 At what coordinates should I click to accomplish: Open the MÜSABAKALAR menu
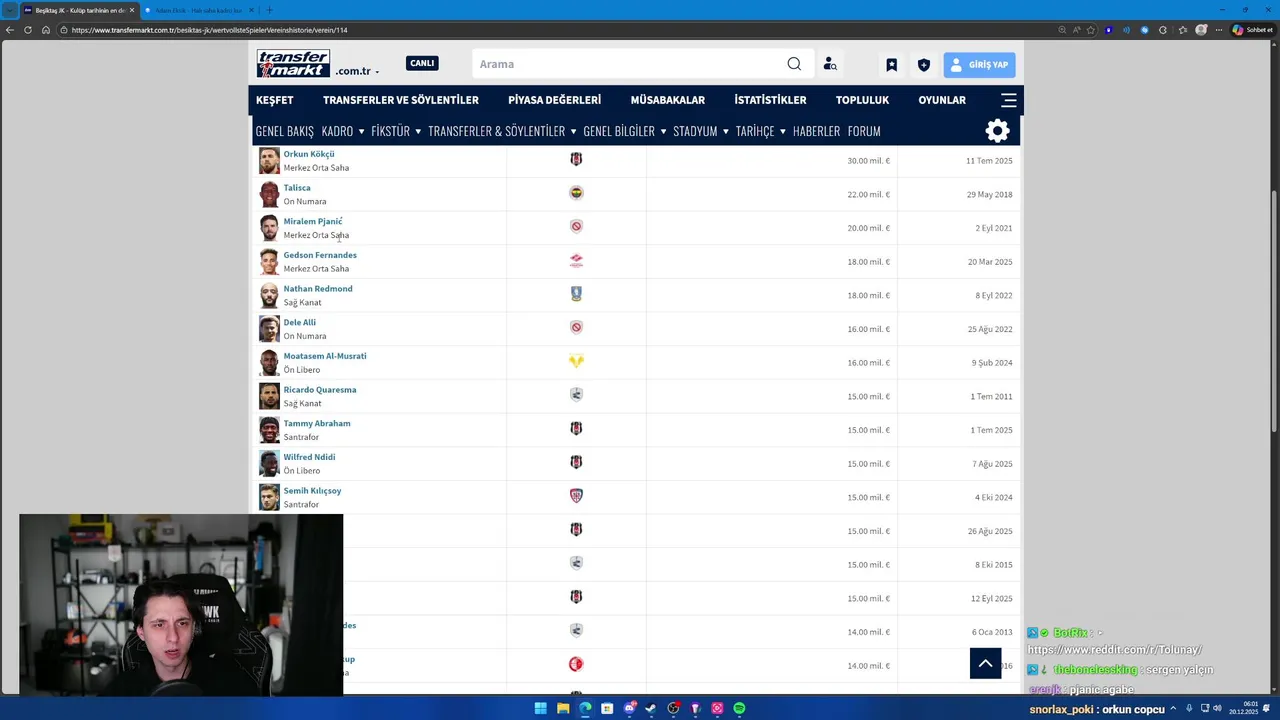(x=668, y=100)
